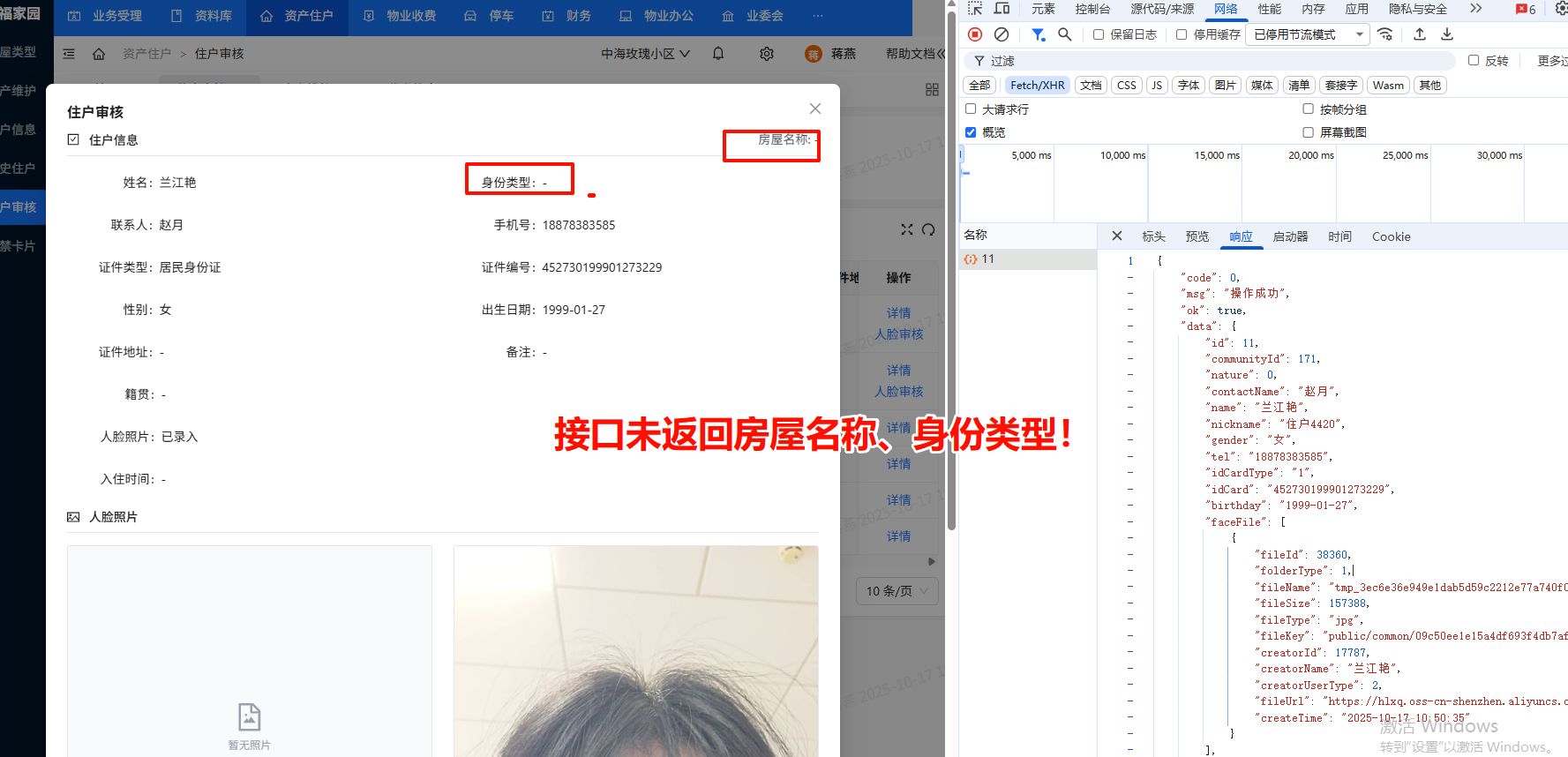This screenshot has height=757, width=1568.
Task: Click the 资产住户 breadcrumb link
Action: [146, 54]
